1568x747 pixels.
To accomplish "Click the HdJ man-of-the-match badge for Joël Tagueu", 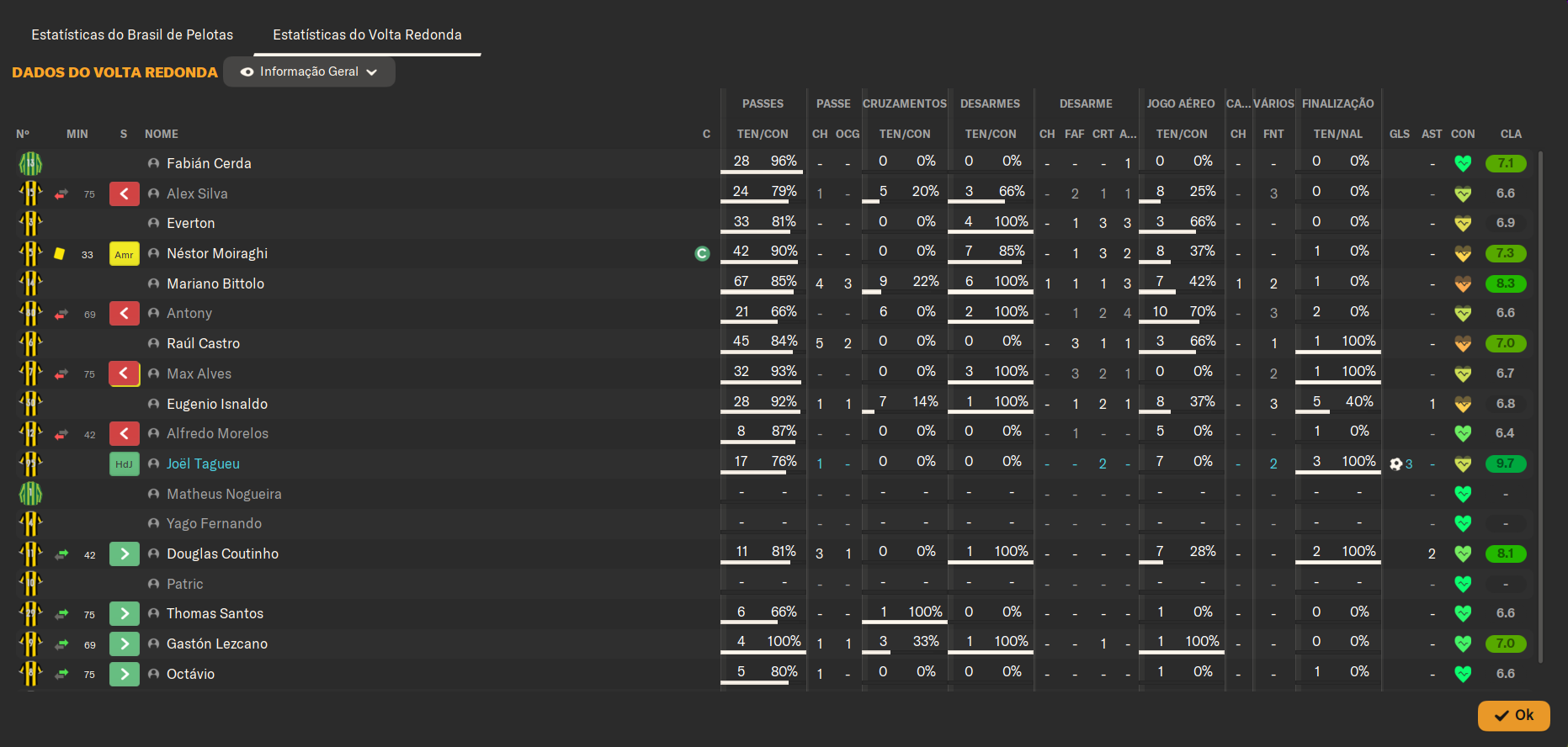I will pyautogui.click(x=125, y=464).
